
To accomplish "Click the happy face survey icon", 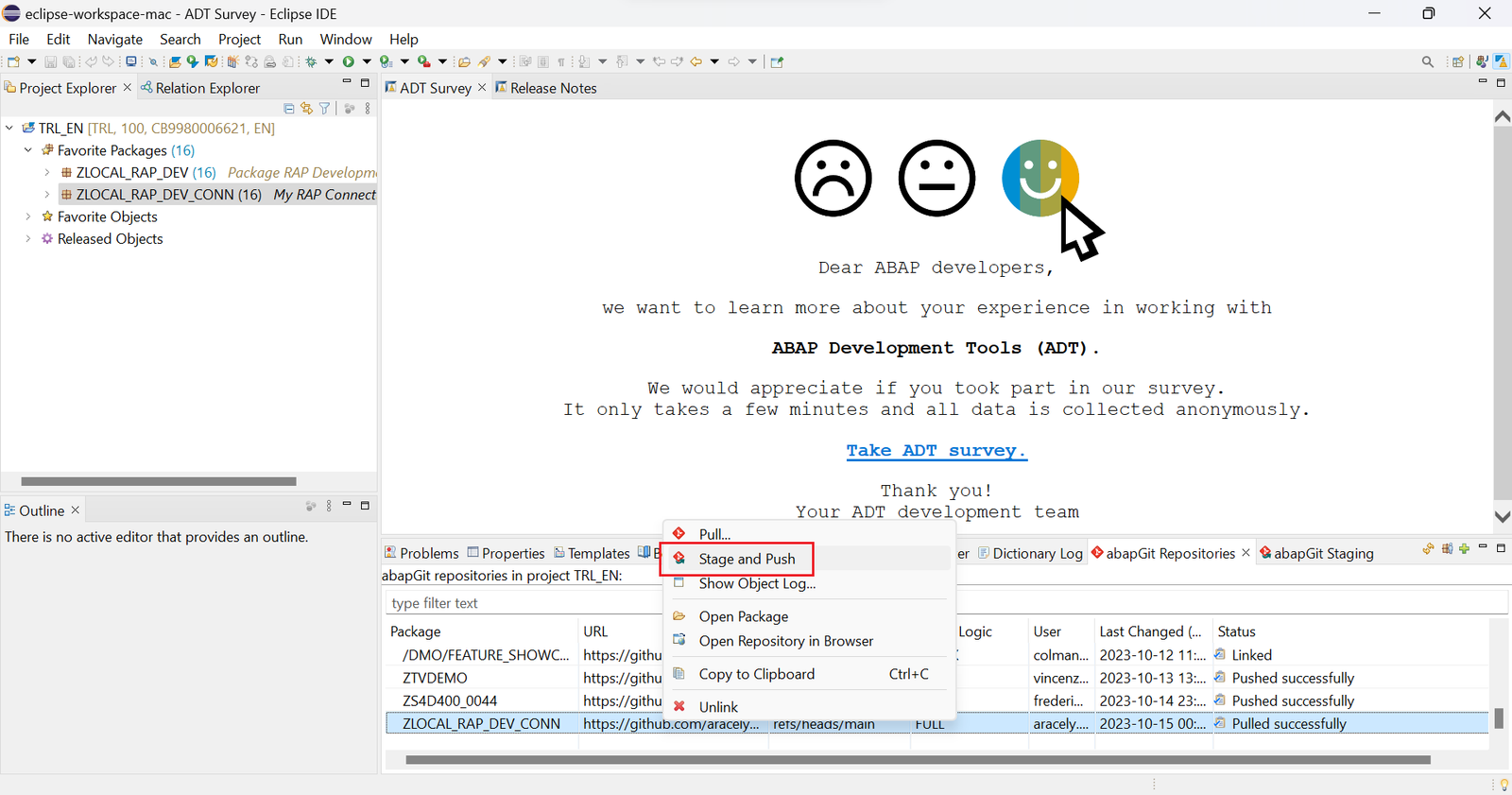I will point(1040,178).
